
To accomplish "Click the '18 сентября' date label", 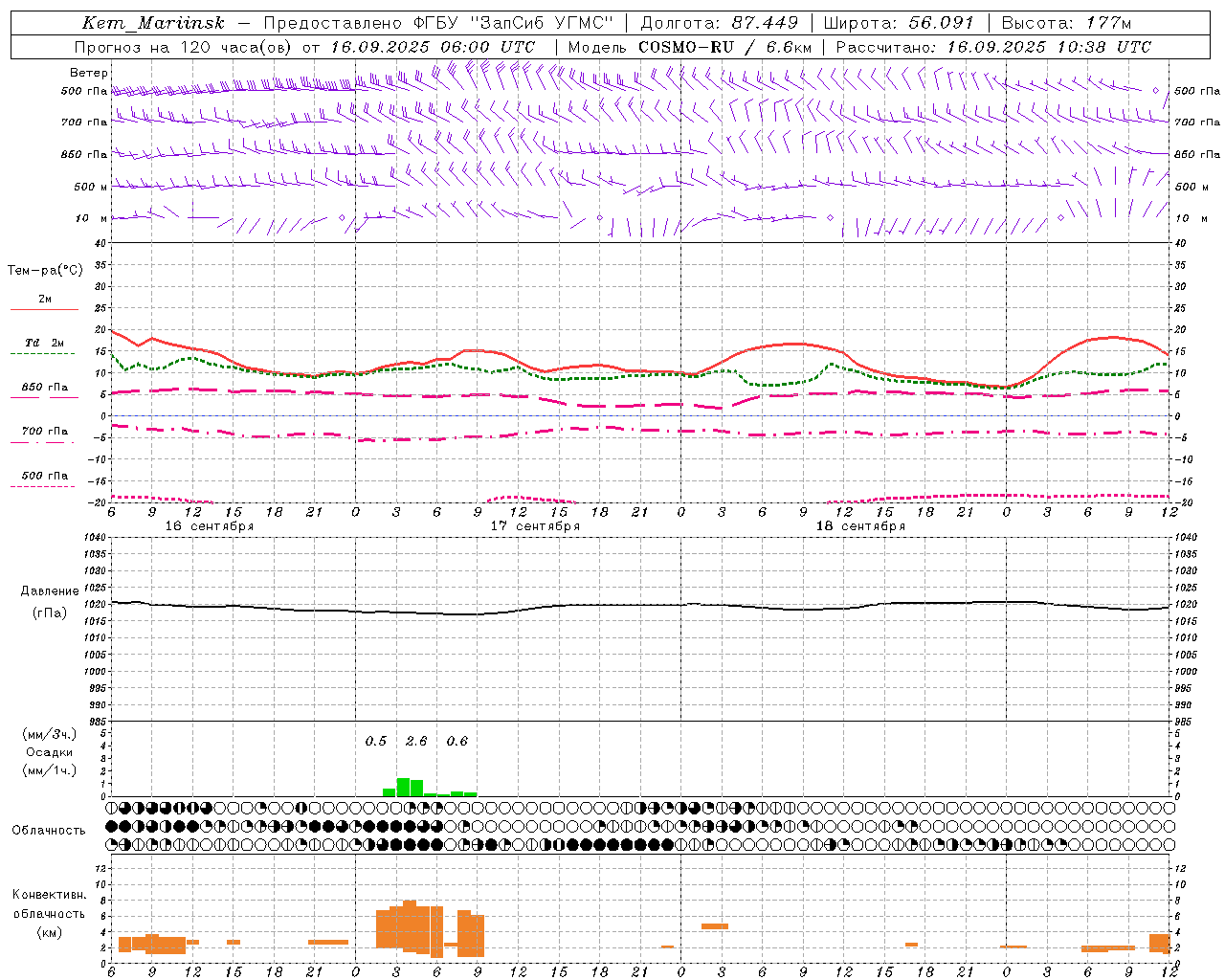I will tap(860, 526).
